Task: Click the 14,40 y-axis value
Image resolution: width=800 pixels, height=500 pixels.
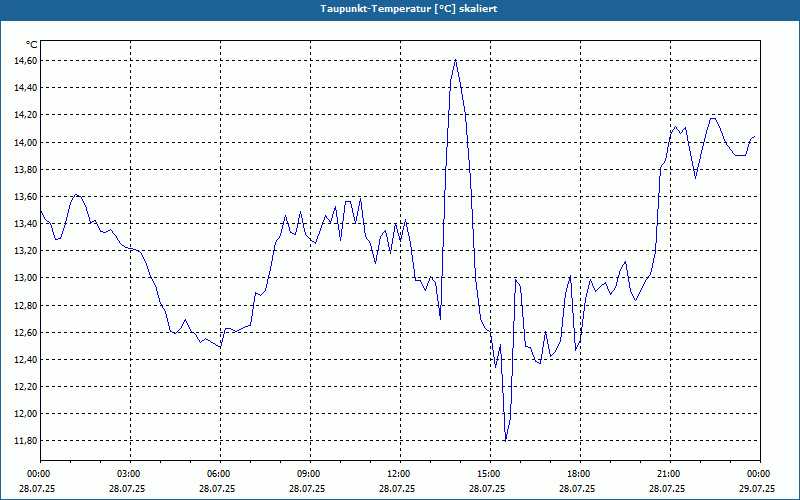Action: (27, 88)
